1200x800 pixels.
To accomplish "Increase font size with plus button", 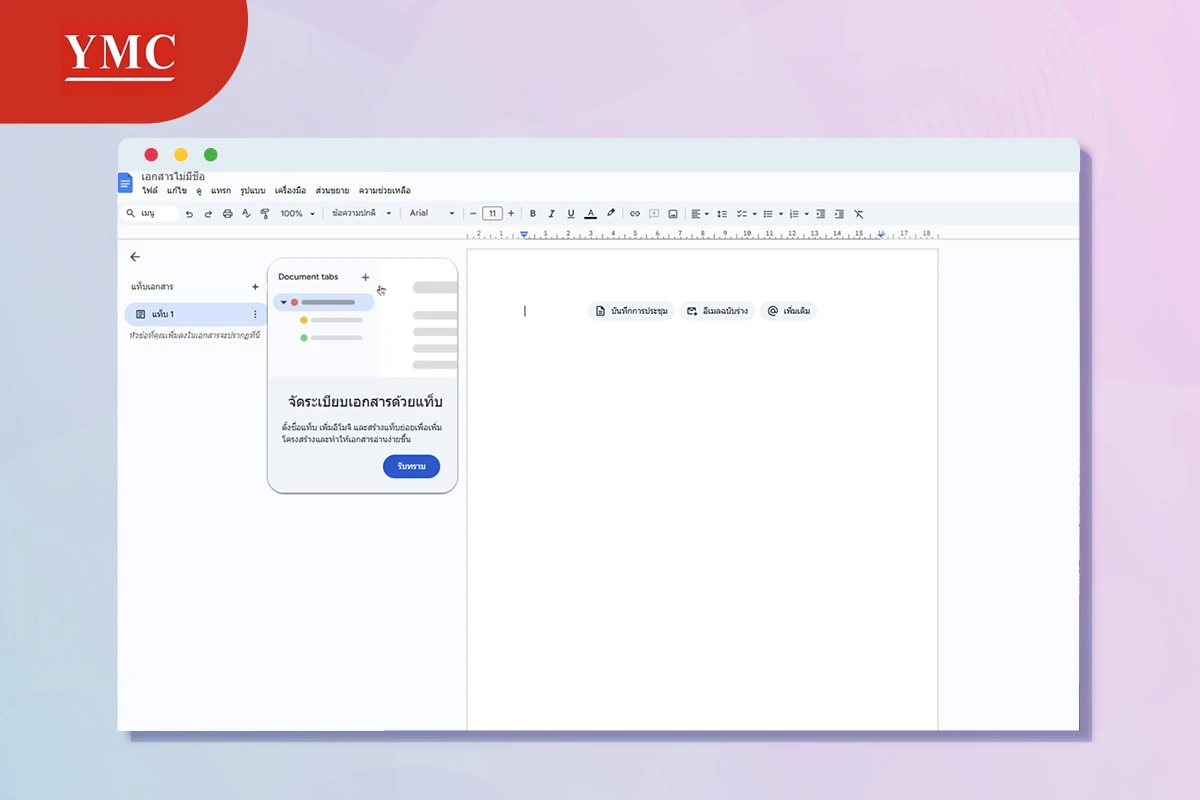I will (x=511, y=213).
